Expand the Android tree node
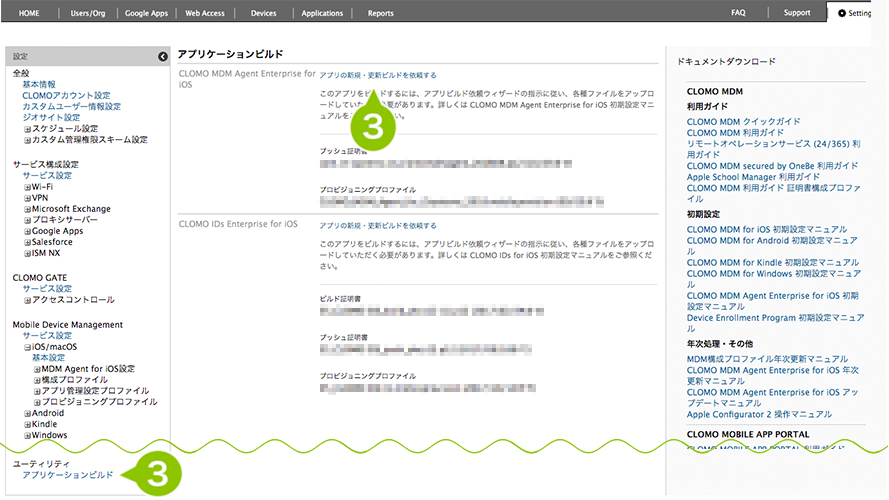Viewport: 889px width, 500px height. coord(27,414)
